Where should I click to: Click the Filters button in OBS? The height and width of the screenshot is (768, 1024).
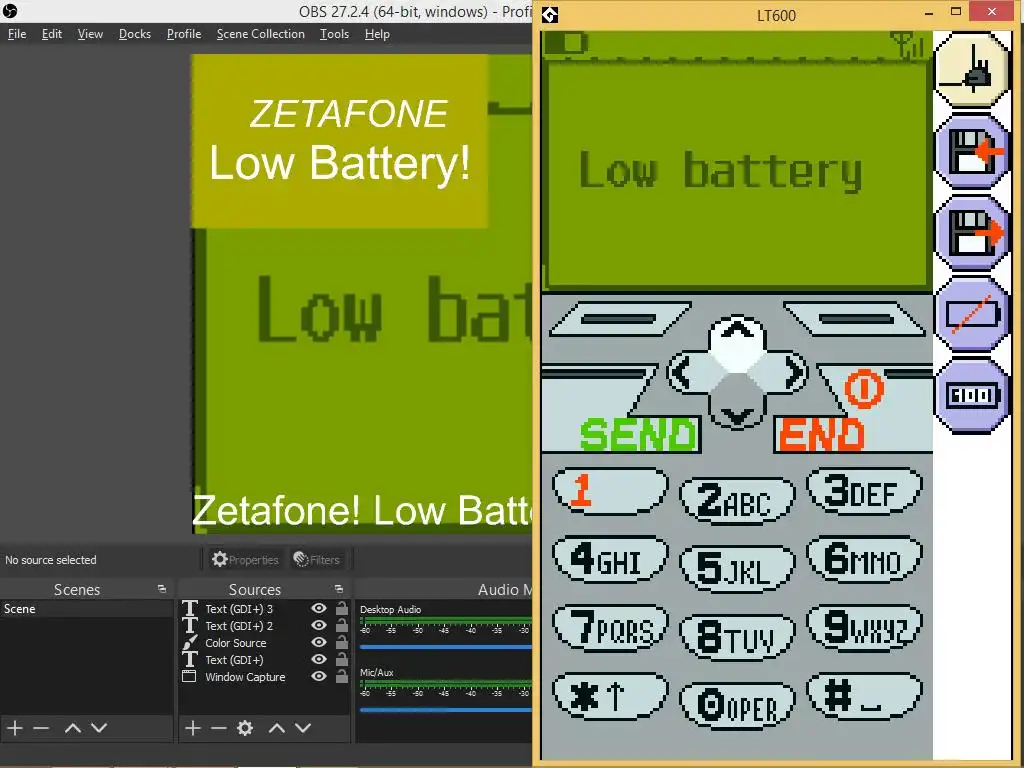pos(317,560)
